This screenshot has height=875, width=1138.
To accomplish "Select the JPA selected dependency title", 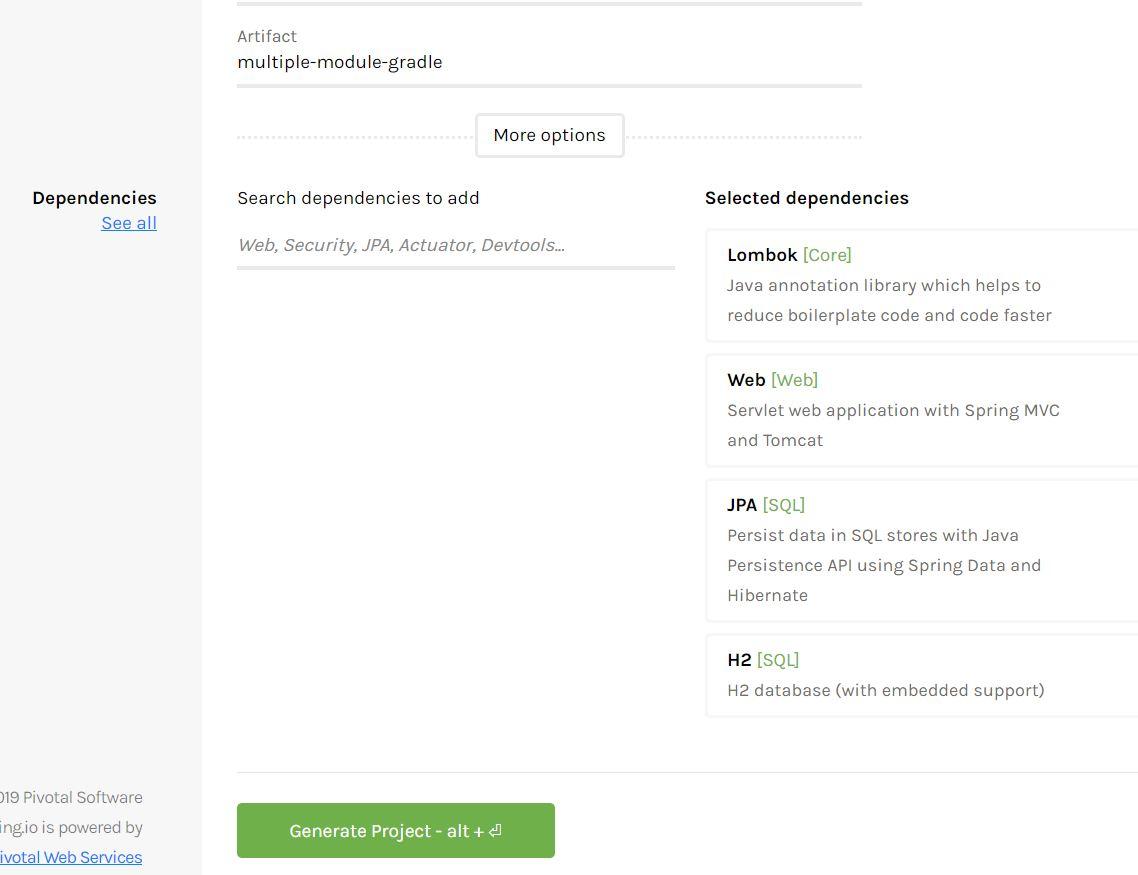I will coord(742,505).
